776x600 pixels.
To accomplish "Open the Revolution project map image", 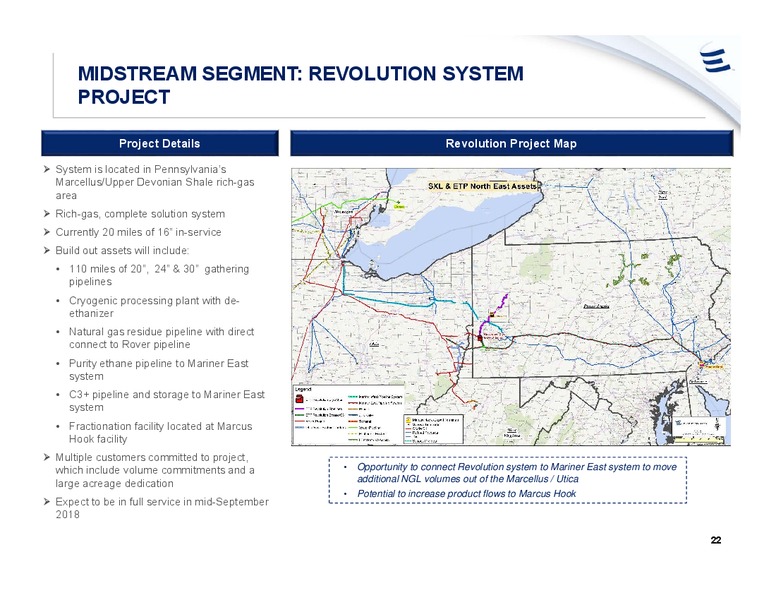I will pos(511,307).
